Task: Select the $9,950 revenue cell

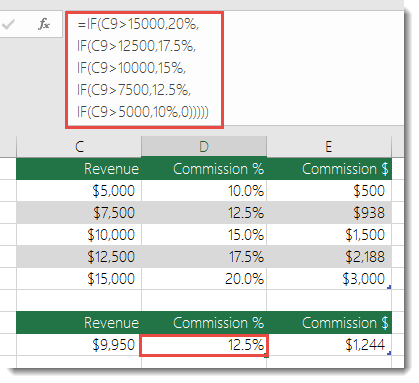Action: coord(79,345)
